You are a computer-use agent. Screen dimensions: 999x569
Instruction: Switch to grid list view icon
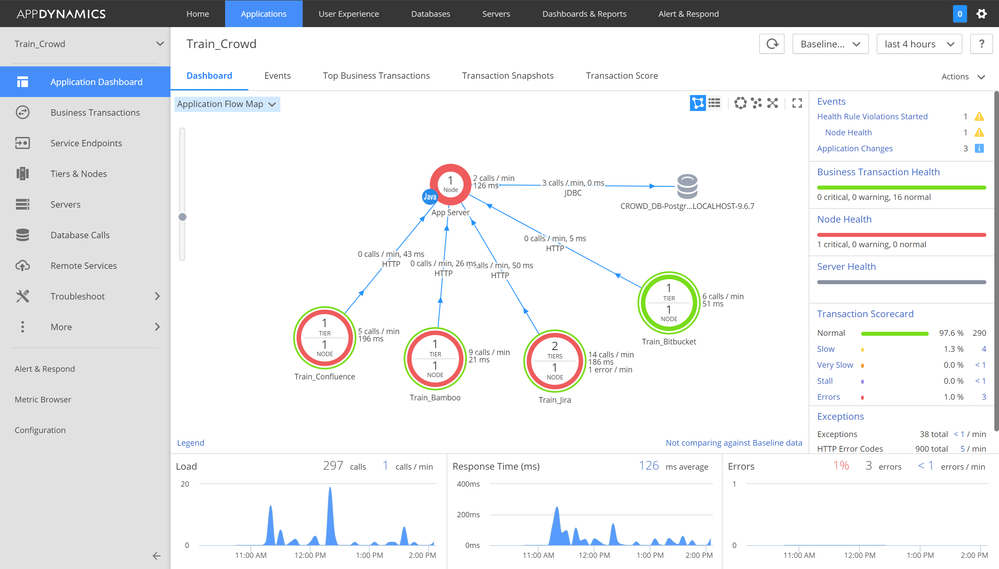715,103
